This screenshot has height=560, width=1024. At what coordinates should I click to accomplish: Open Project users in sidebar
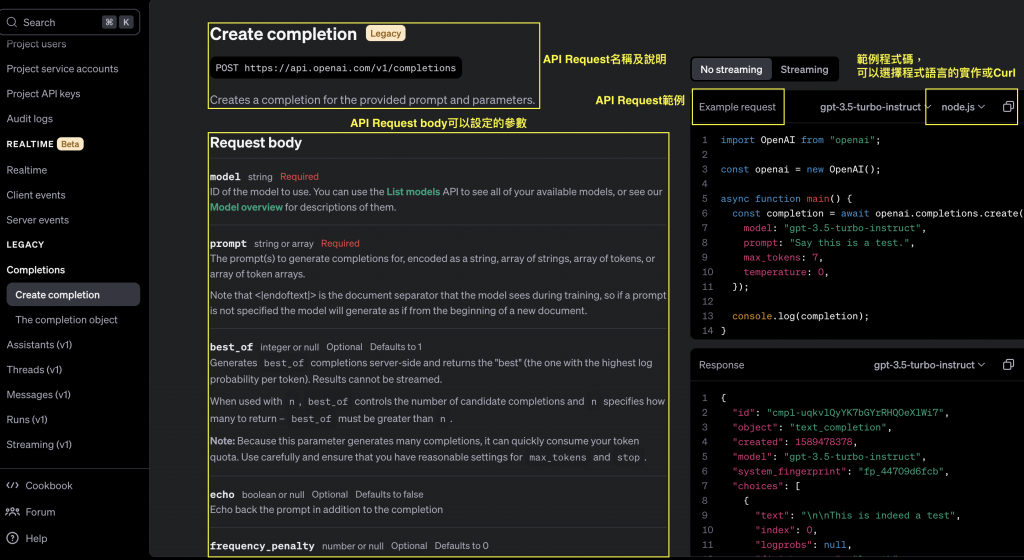(x=36, y=44)
